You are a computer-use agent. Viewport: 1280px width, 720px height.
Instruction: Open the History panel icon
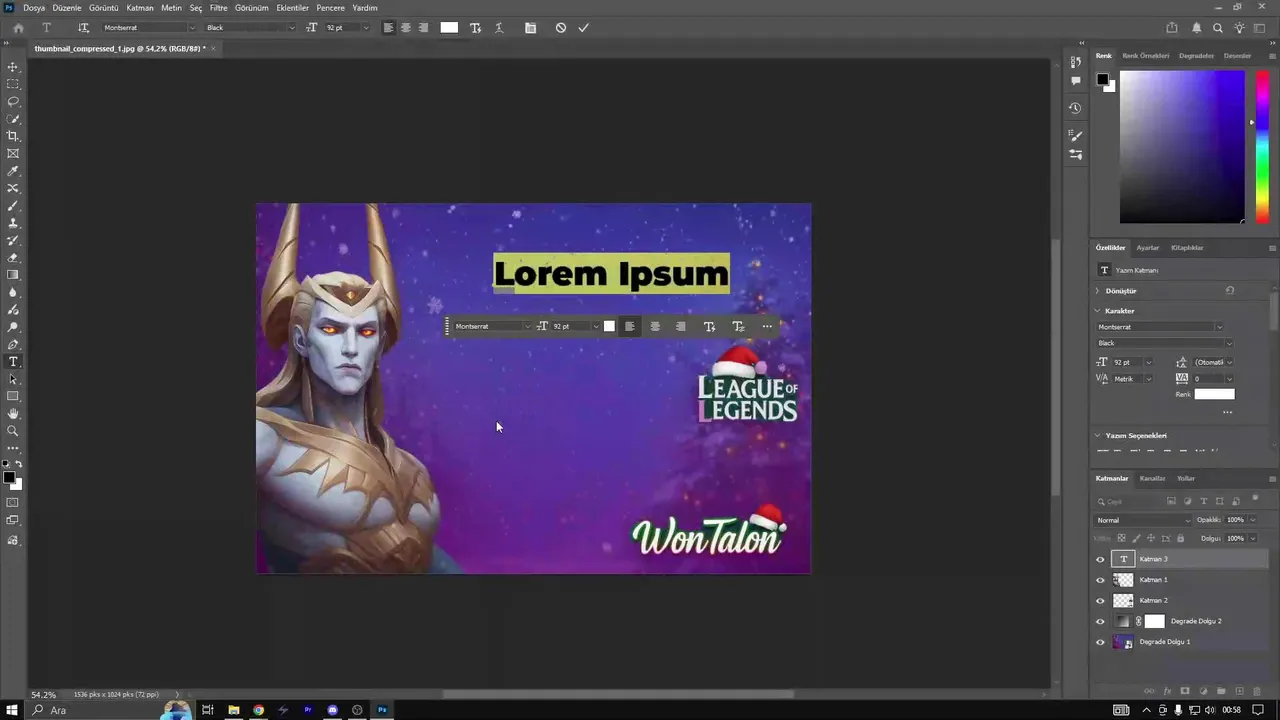[x=1075, y=108]
